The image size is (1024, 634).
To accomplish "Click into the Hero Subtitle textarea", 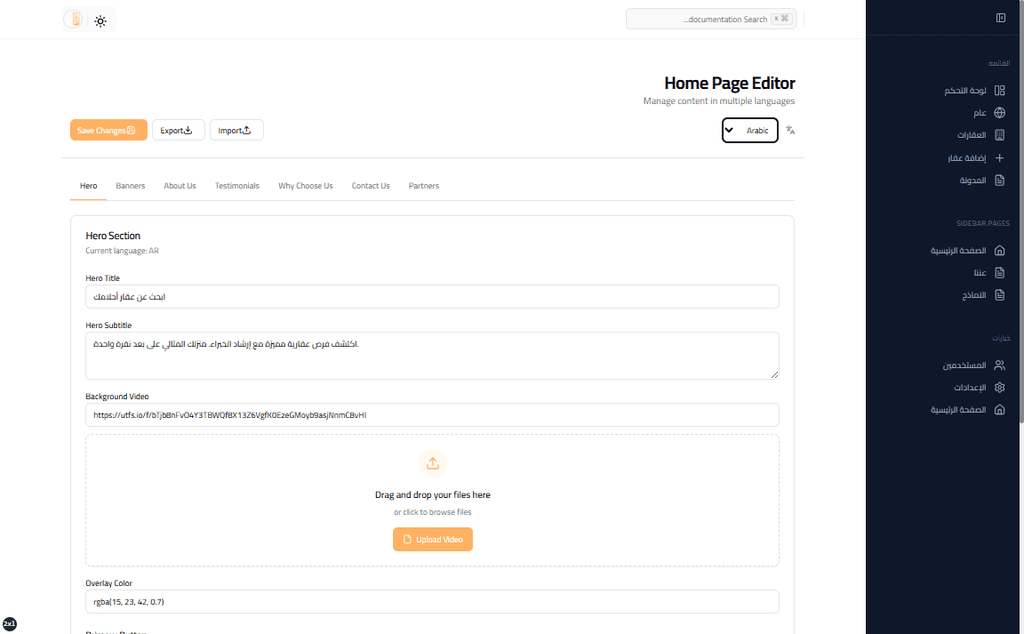I will [x=432, y=356].
